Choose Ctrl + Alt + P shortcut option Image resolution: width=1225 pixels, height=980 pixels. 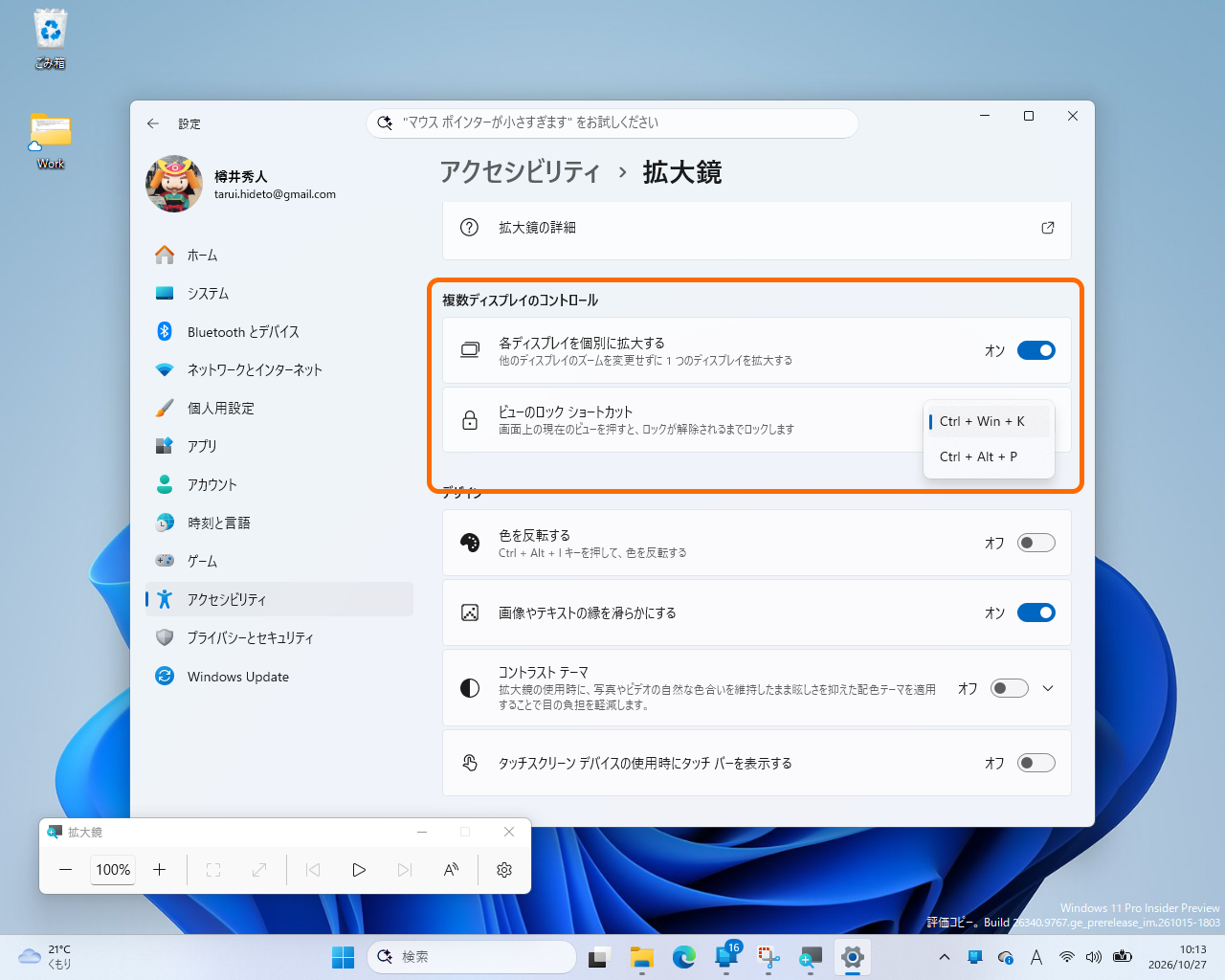[x=989, y=457]
